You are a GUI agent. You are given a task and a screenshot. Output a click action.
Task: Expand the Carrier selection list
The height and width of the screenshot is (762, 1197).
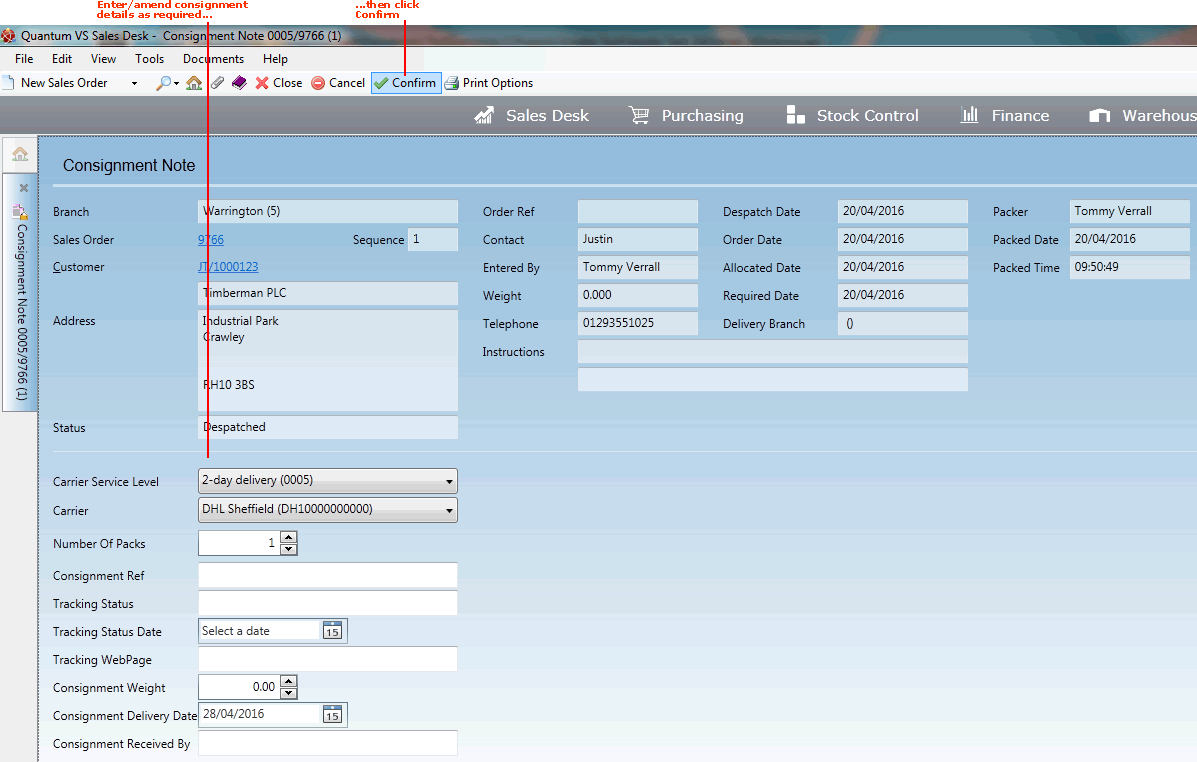point(448,510)
